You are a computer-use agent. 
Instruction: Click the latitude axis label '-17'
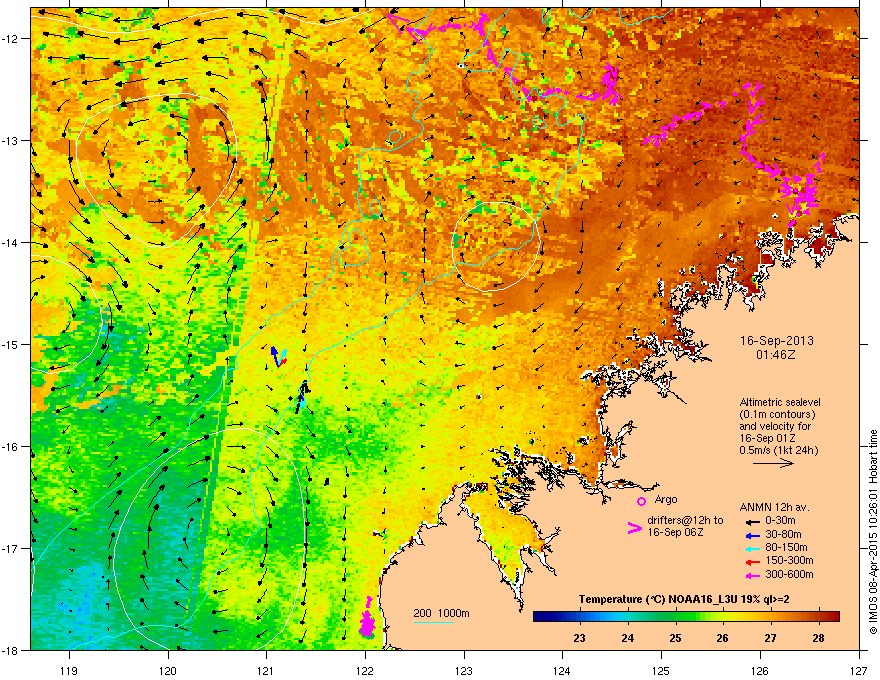coord(11,548)
